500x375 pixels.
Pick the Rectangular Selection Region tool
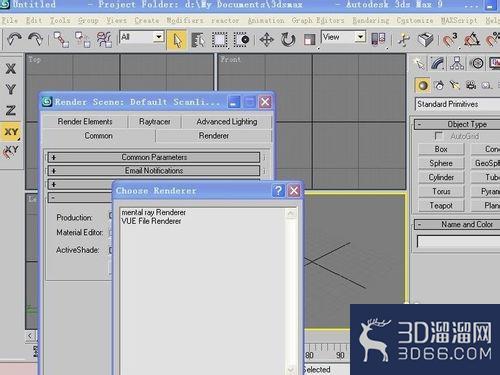point(219,40)
